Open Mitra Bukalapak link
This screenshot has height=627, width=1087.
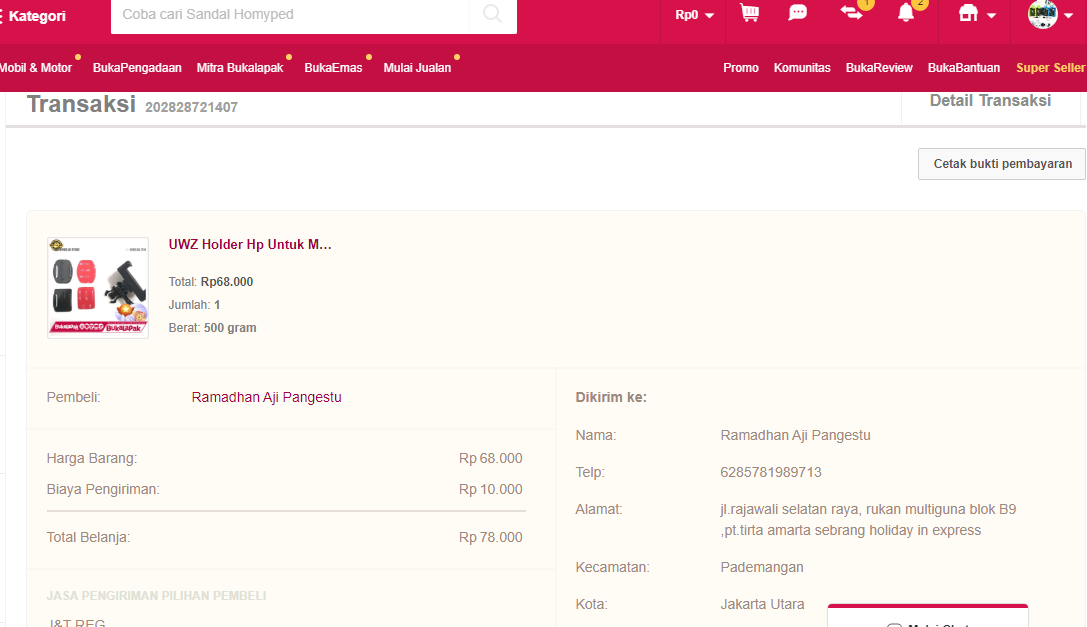coord(240,68)
